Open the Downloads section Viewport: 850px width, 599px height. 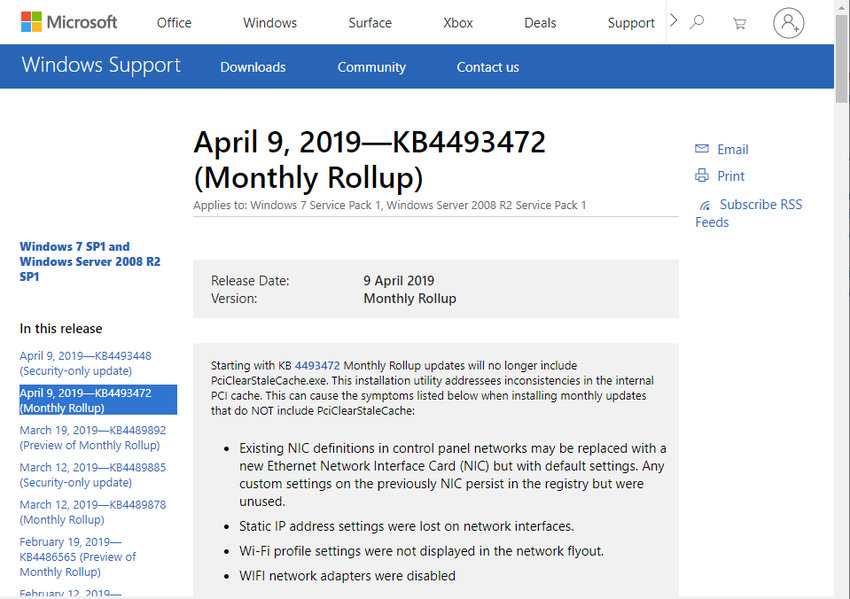click(x=253, y=67)
